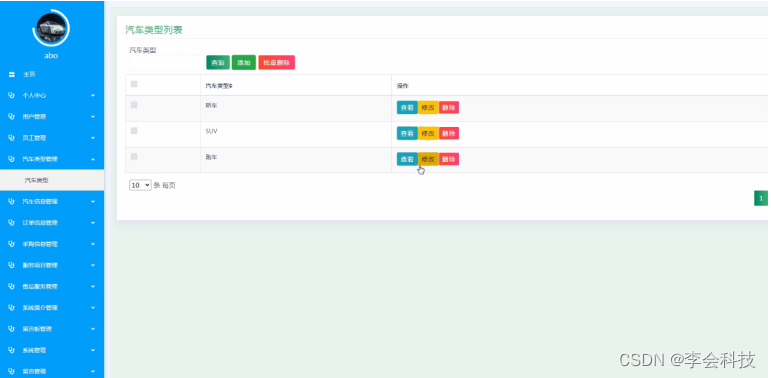Click 修改 for the 轿车 row
This screenshot has width=771, height=378.
[x=428, y=108]
